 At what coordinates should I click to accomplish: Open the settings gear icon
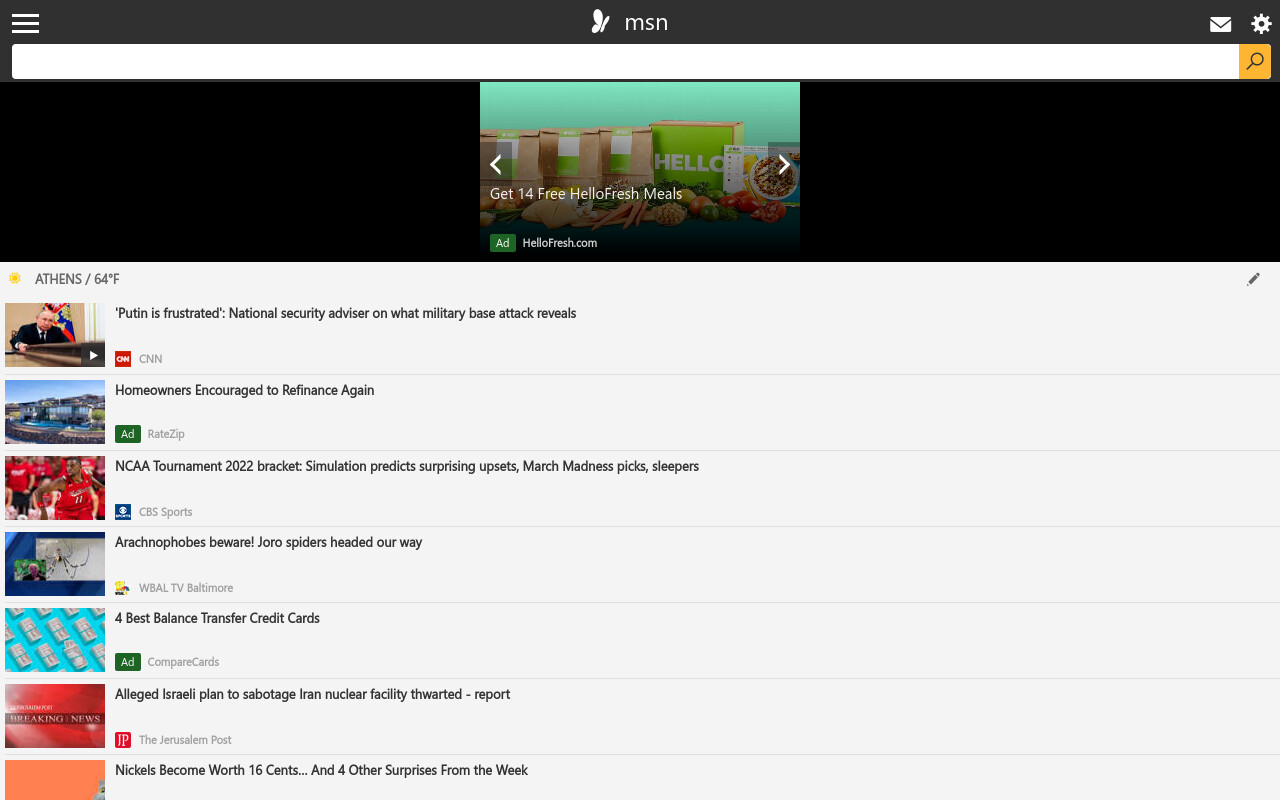tap(1261, 24)
